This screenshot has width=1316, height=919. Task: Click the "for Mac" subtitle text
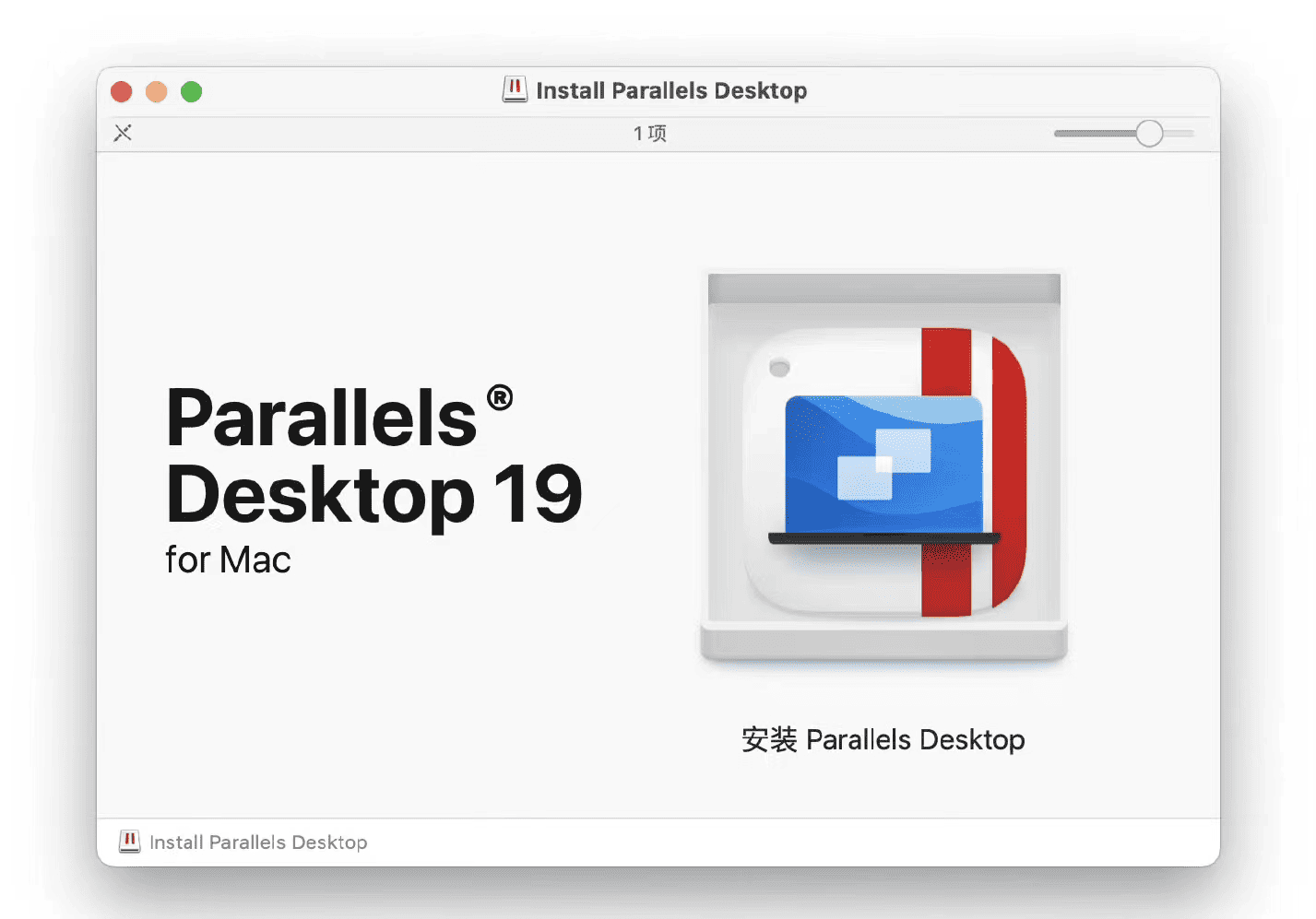(x=228, y=560)
